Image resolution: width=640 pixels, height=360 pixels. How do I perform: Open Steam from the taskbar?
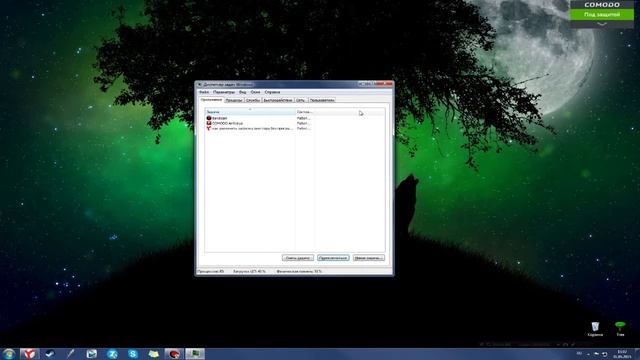(50, 354)
